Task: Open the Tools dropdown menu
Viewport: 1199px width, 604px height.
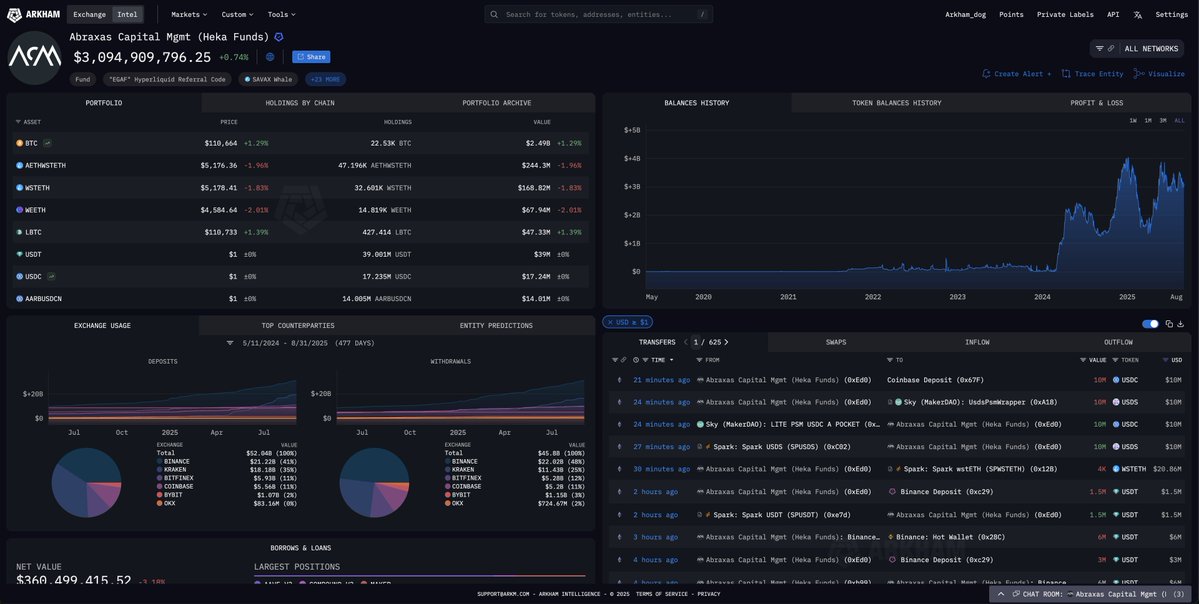Action: click(x=281, y=15)
